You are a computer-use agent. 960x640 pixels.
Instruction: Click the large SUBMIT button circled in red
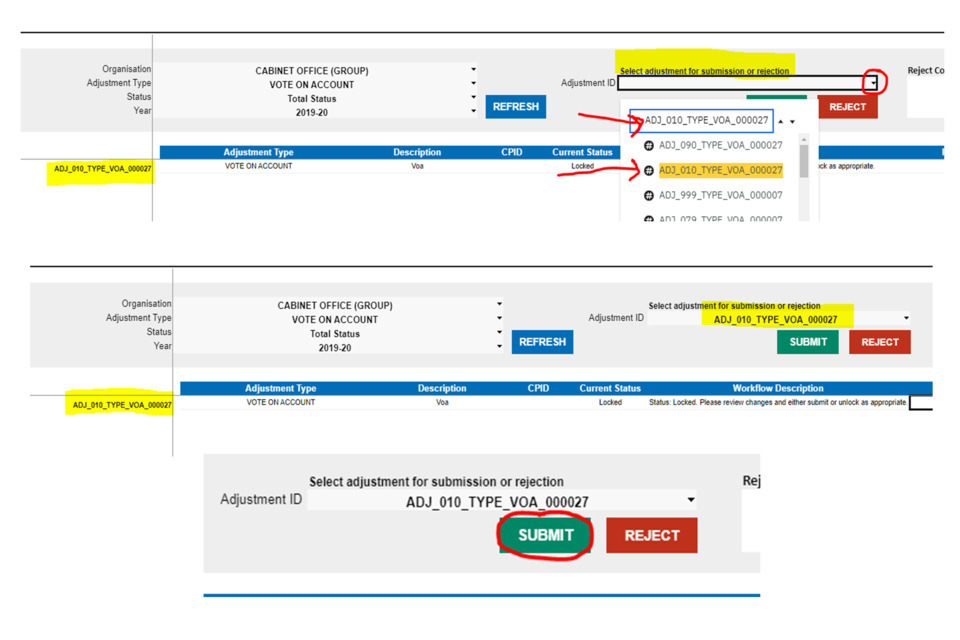click(545, 535)
